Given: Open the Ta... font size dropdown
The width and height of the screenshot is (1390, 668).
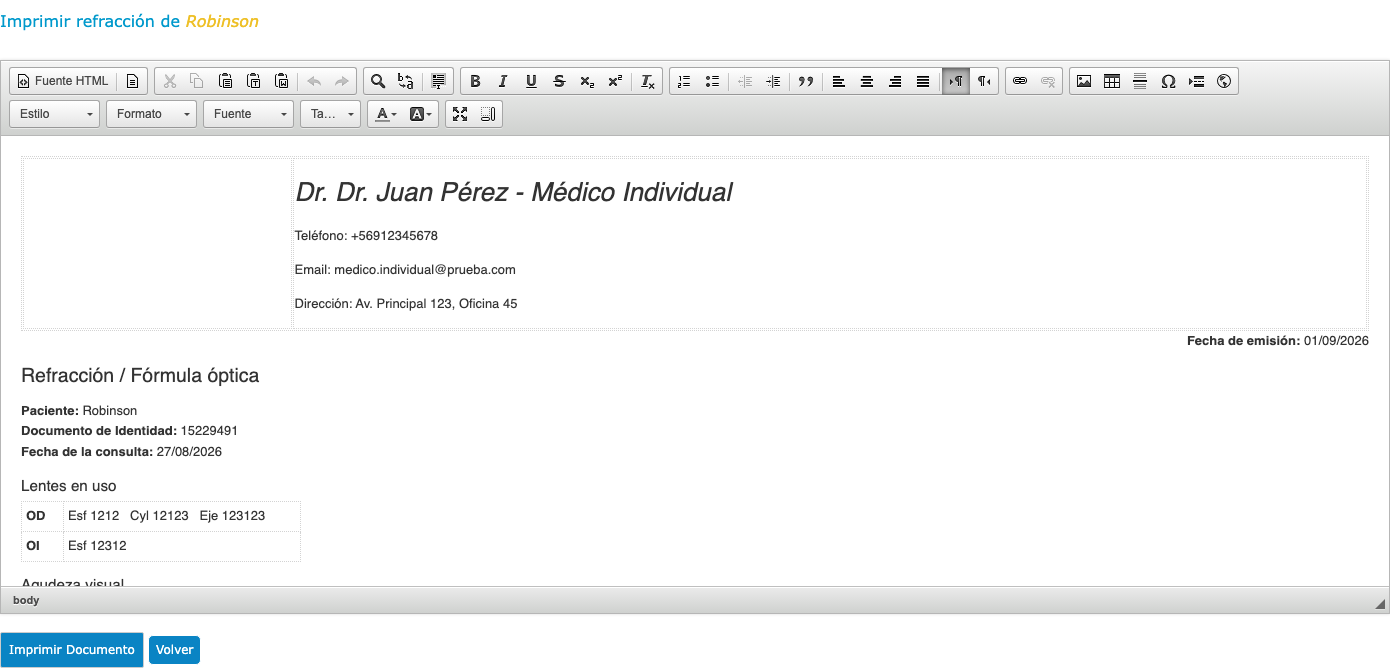Looking at the screenshot, I should [x=330, y=114].
